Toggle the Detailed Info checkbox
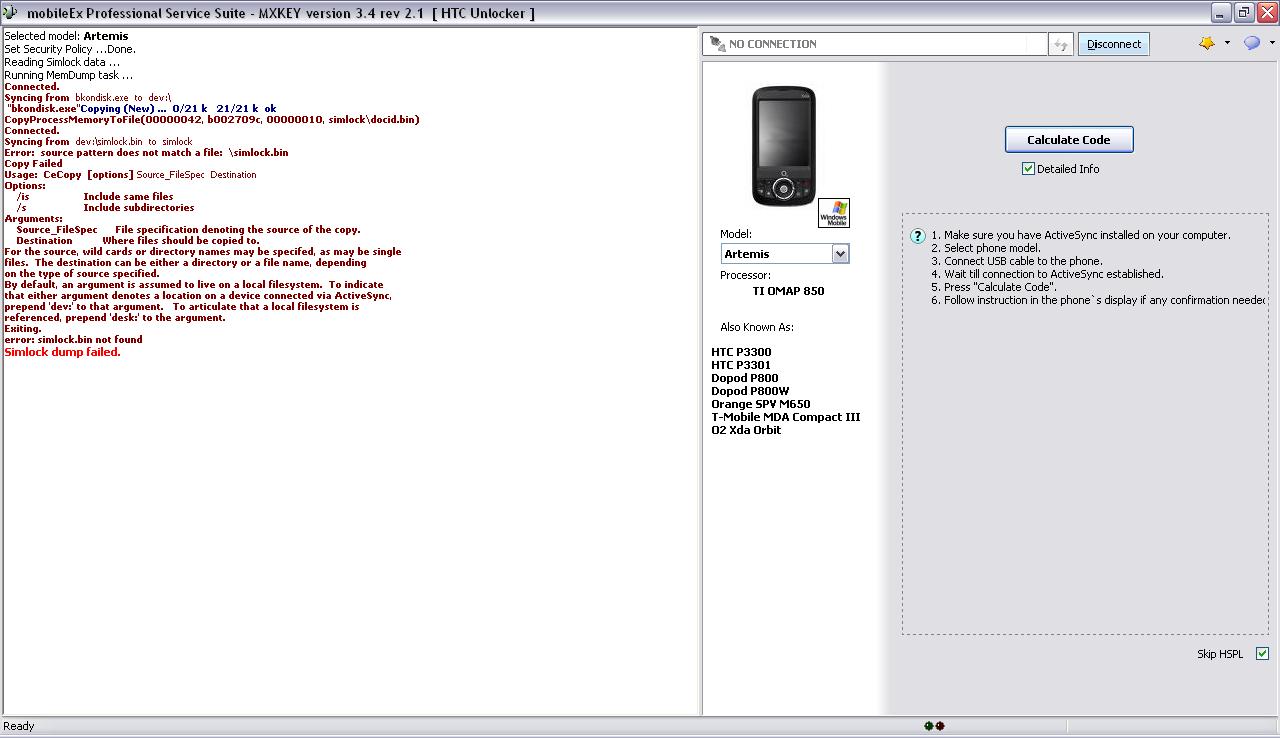Screen dimensions: 1280x738 1028,169
